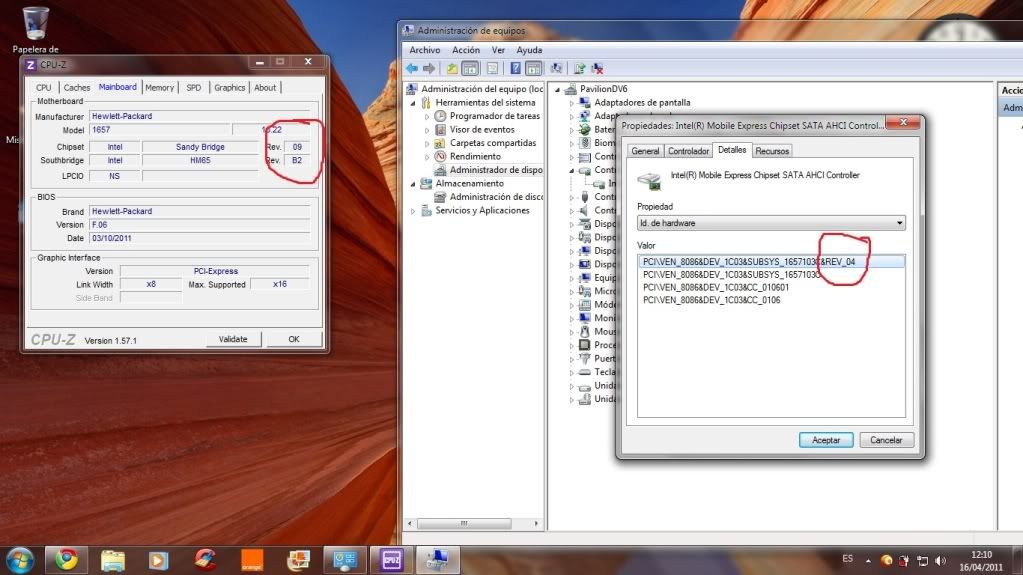Open the Windows Start orb
This screenshot has width=1023, height=575.
tap(20, 560)
